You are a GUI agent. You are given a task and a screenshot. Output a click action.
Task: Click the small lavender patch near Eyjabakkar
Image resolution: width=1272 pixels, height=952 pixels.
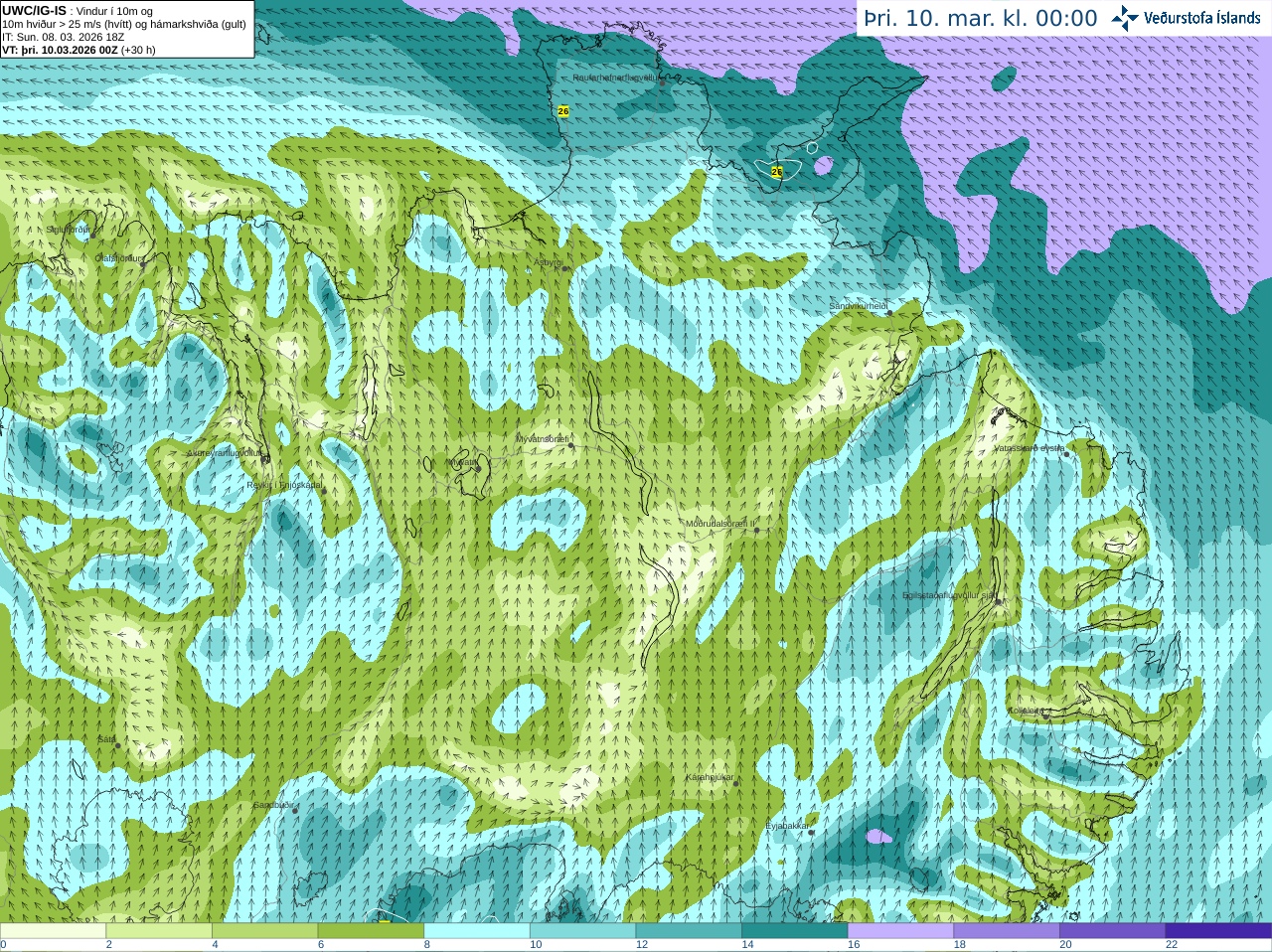point(878,837)
